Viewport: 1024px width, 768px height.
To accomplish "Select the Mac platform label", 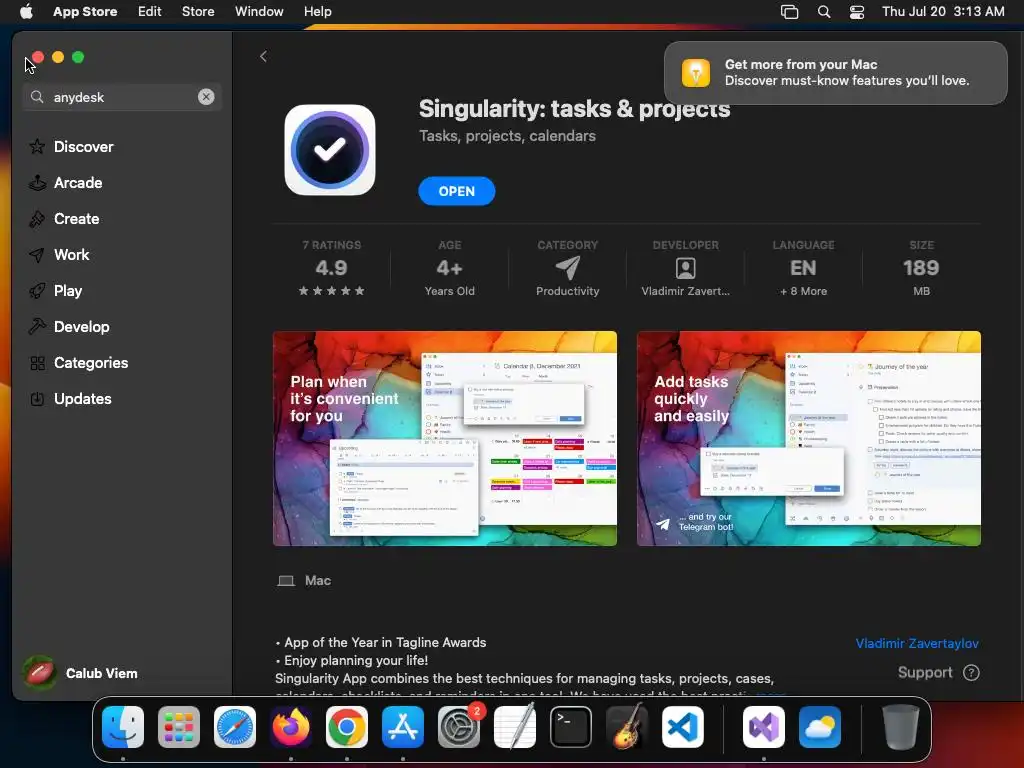I will point(304,581).
